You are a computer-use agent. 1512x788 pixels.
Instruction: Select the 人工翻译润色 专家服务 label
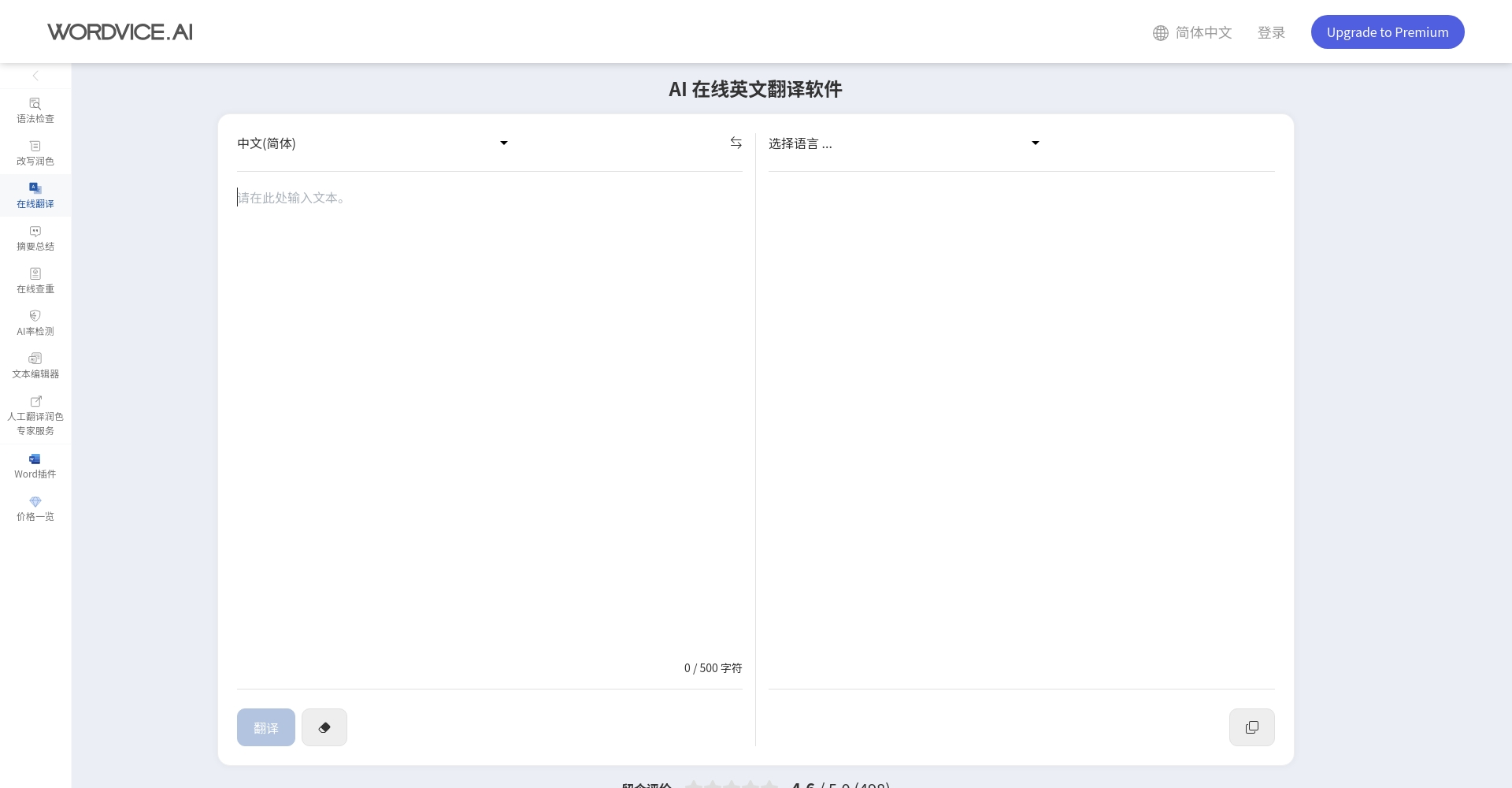[35, 424]
